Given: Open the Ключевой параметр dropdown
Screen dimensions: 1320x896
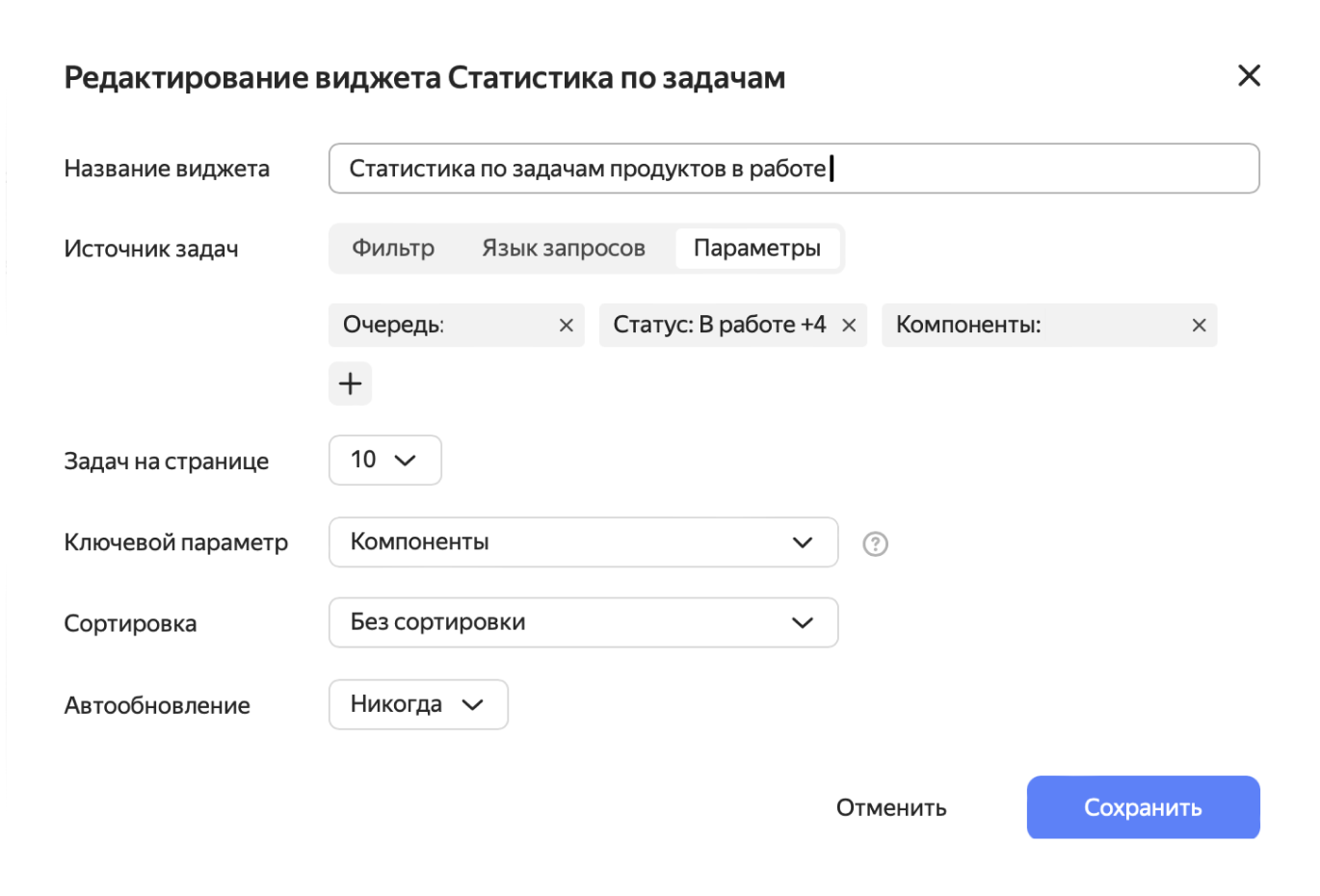Looking at the screenshot, I should [583, 542].
